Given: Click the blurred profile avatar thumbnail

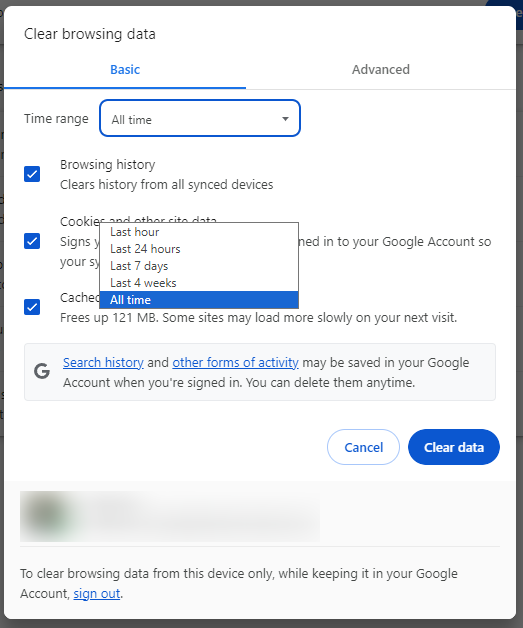Looking at the screenshot, I should [47, 515].
